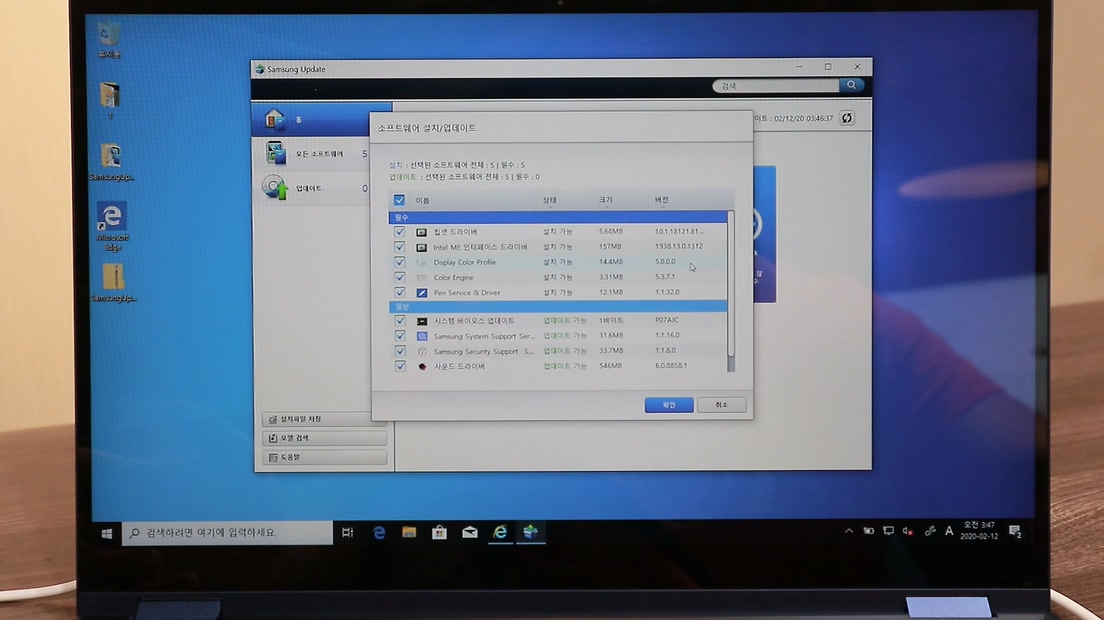Open the Recycle Bin desktop icon
The height and width of the screenshot is (620, 1104).
click(108, 39)
